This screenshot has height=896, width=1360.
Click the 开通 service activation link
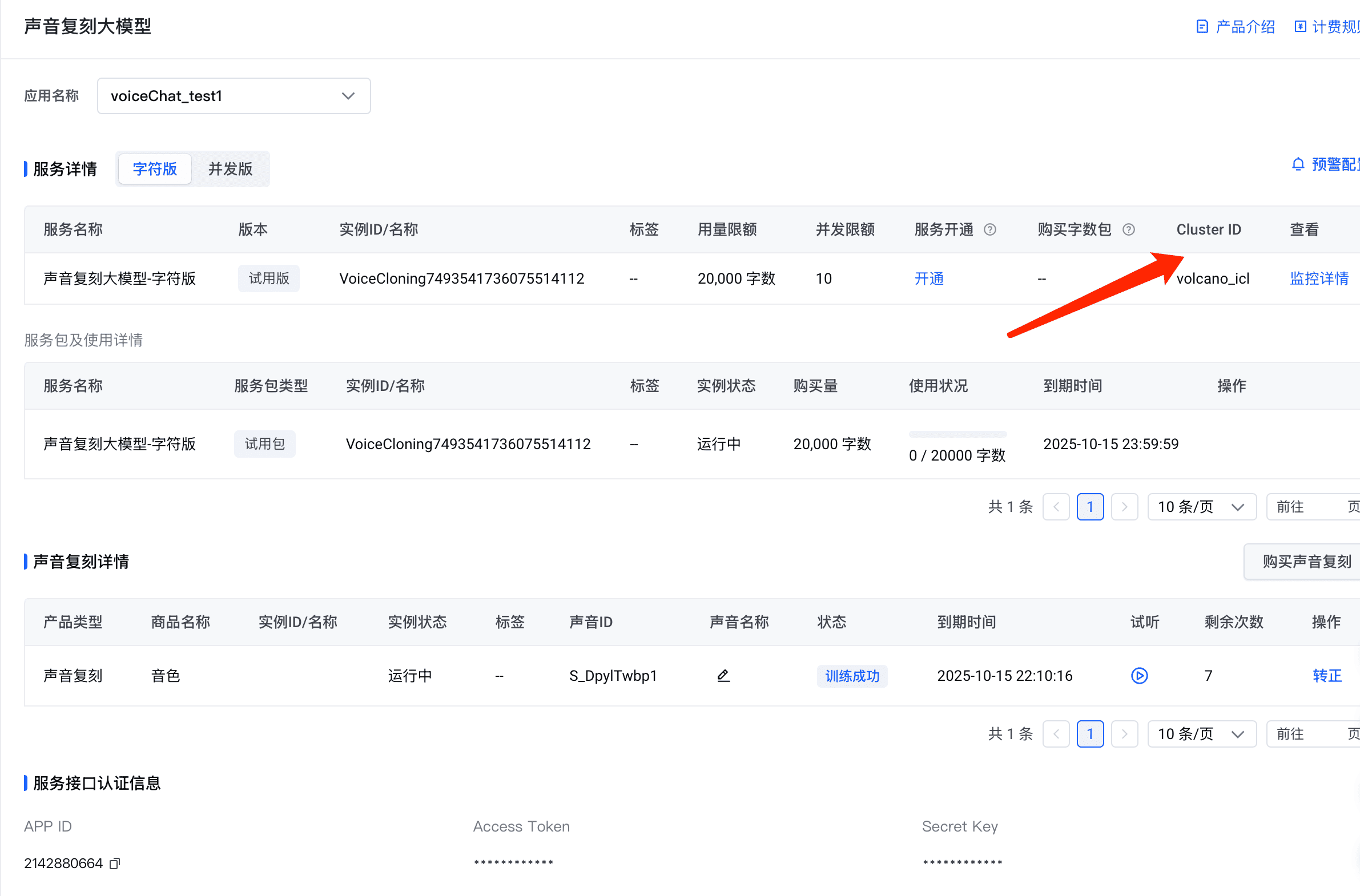pyautogui.click(x=929, y=279)
